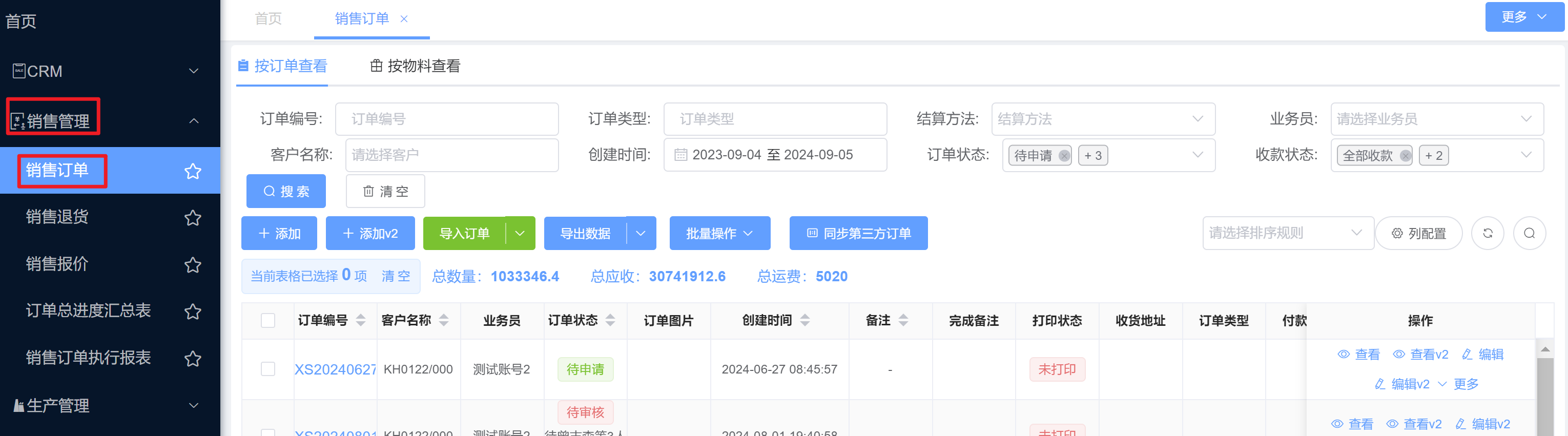
Task: Collapse the 销售管理 menu chevron
Action: tap(194, 121)
